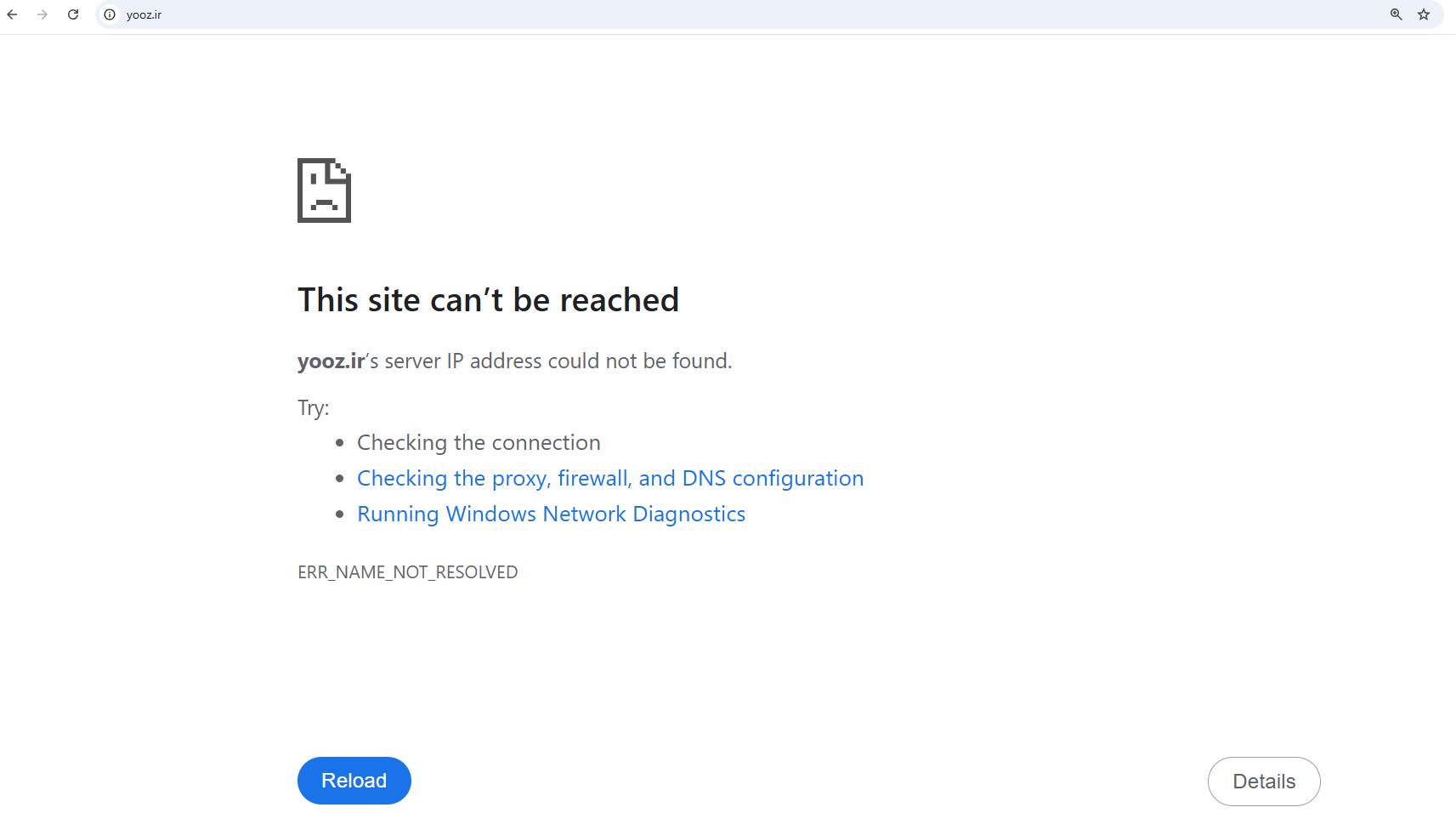
Task: Click the "Checking the connection" suggestion text
Action: (479, 442)
